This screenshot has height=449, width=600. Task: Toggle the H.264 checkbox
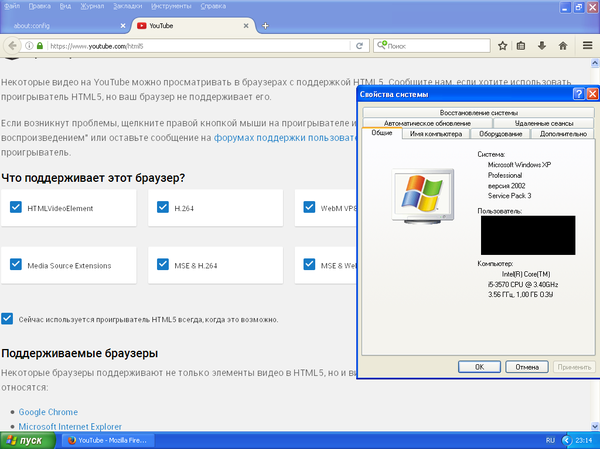pos(163,207)
